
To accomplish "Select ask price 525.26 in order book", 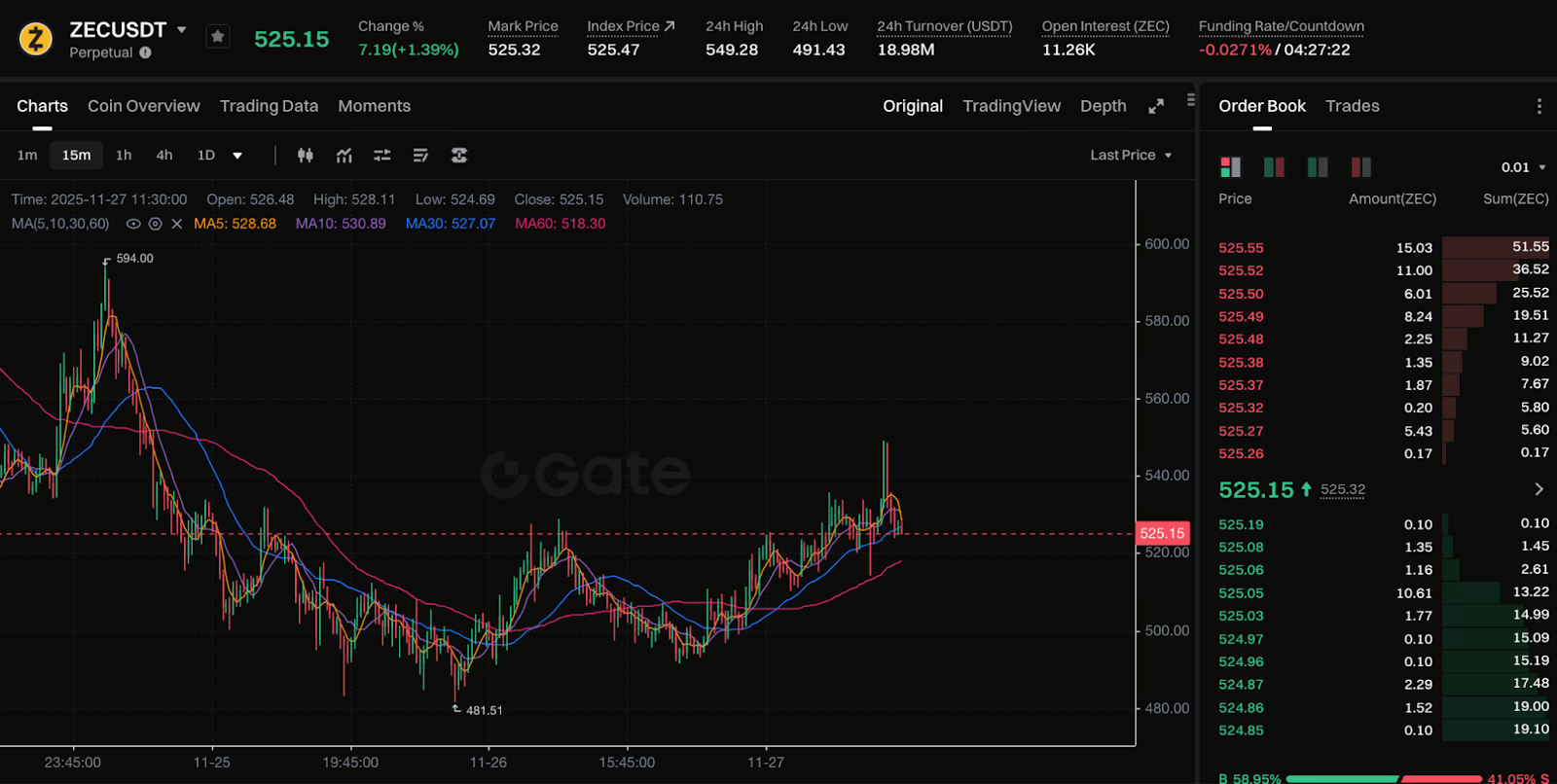I will click(1241, 453).
